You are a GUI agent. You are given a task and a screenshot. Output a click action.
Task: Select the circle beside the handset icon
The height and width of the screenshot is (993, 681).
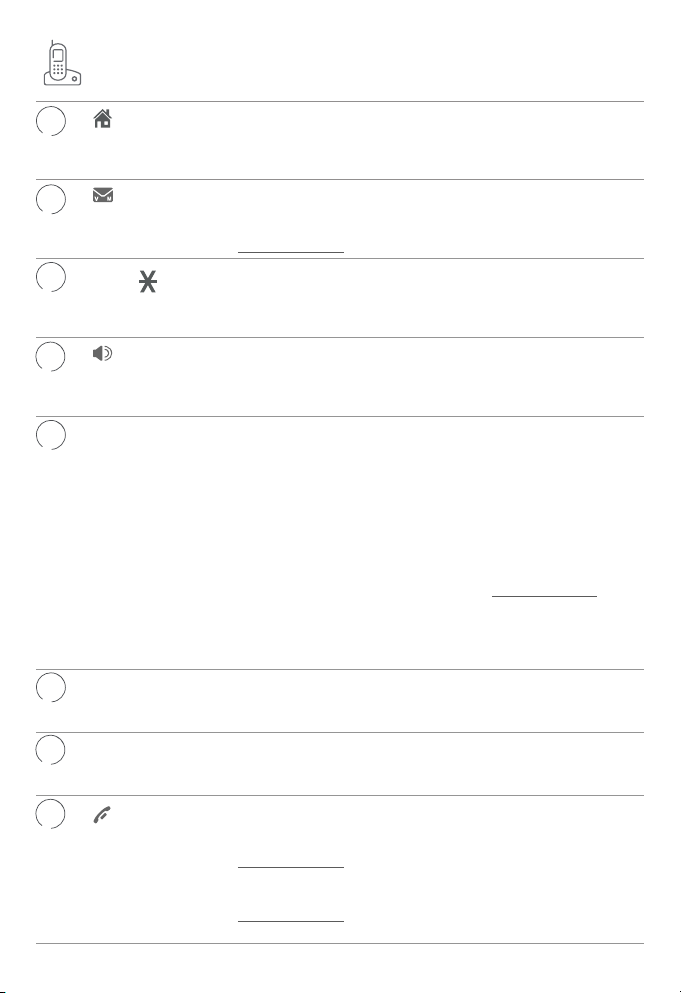coord(51,814)
